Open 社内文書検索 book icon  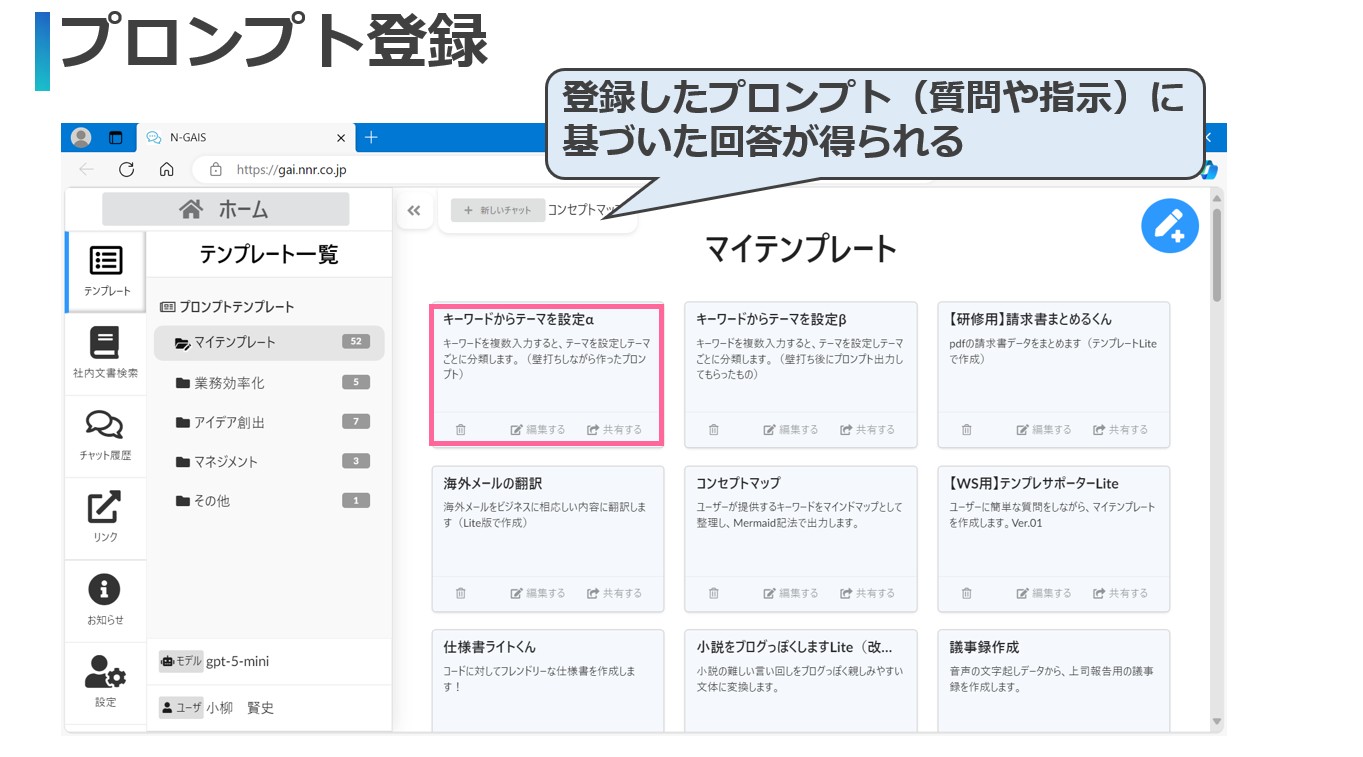[x=105, y=344]
